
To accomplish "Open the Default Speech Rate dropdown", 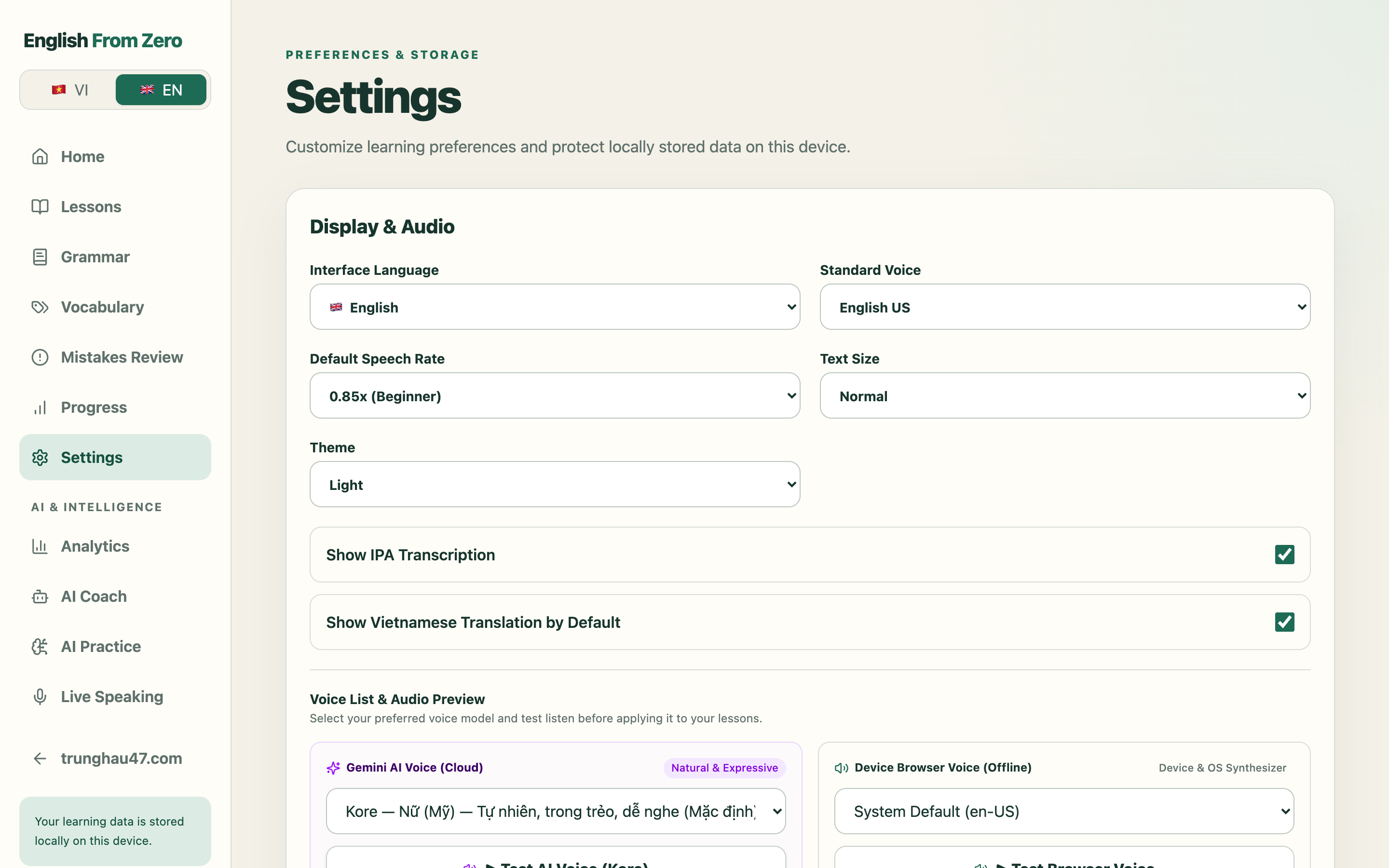I will point(555,395).
